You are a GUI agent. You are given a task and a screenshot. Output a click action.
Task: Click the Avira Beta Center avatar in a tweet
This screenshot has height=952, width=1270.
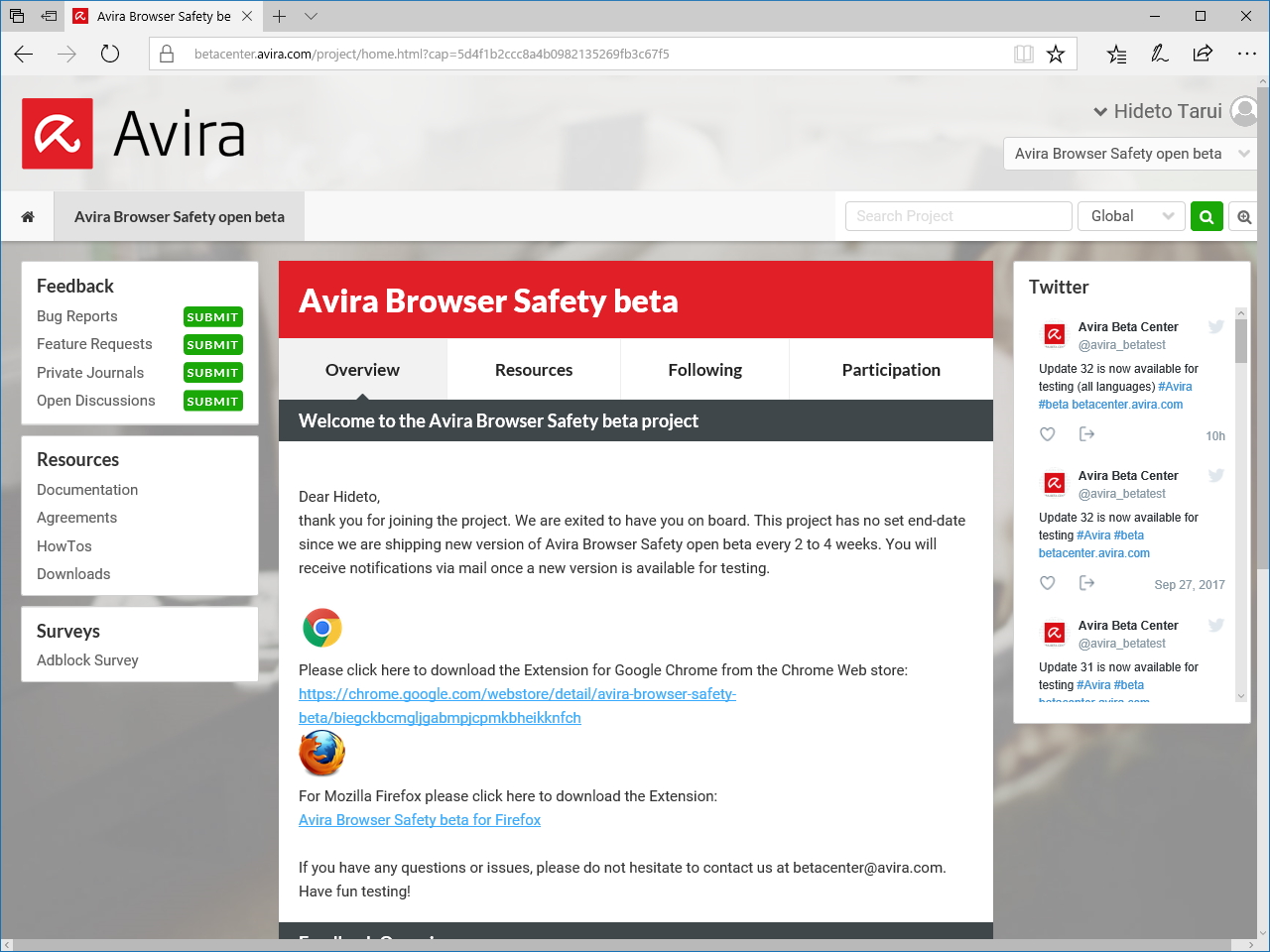click(x=1054, y=335)
